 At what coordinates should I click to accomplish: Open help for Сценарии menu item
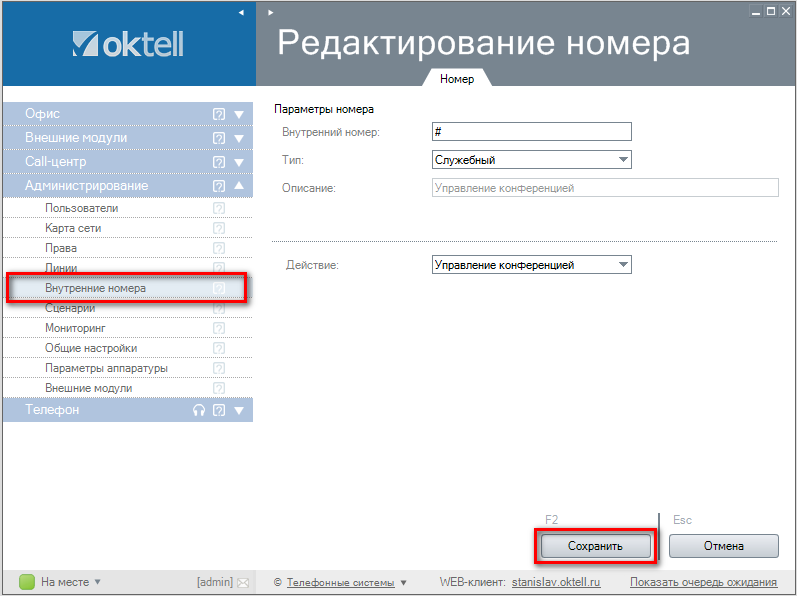[x=219, y=308]
